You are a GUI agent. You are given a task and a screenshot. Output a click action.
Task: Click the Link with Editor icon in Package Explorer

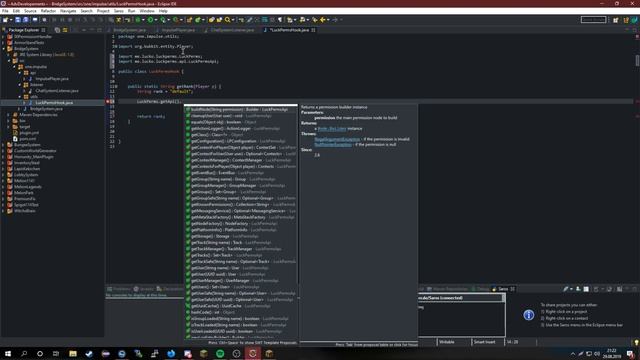65,30
